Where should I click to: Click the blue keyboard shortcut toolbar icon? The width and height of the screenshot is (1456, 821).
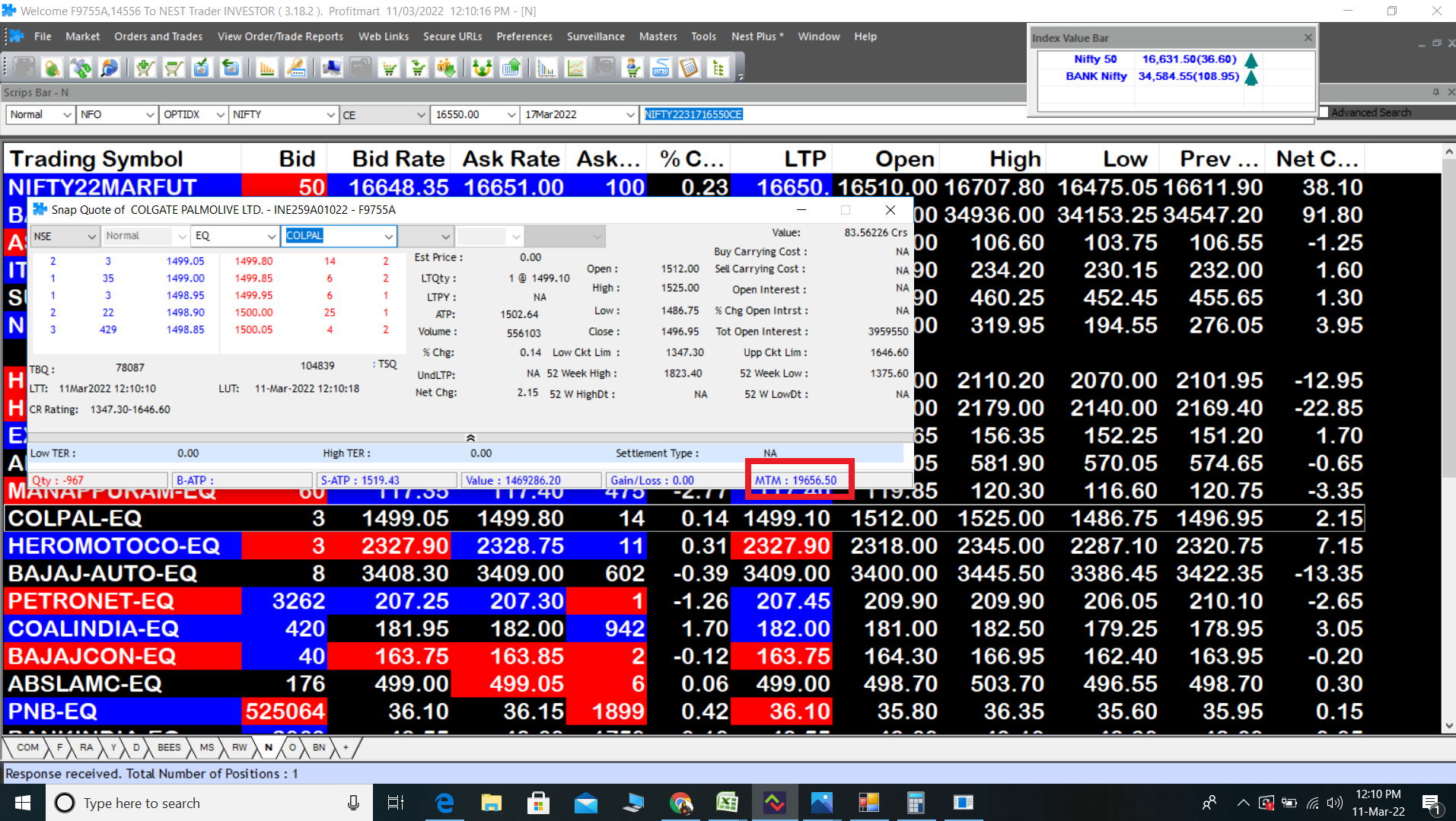661,68
